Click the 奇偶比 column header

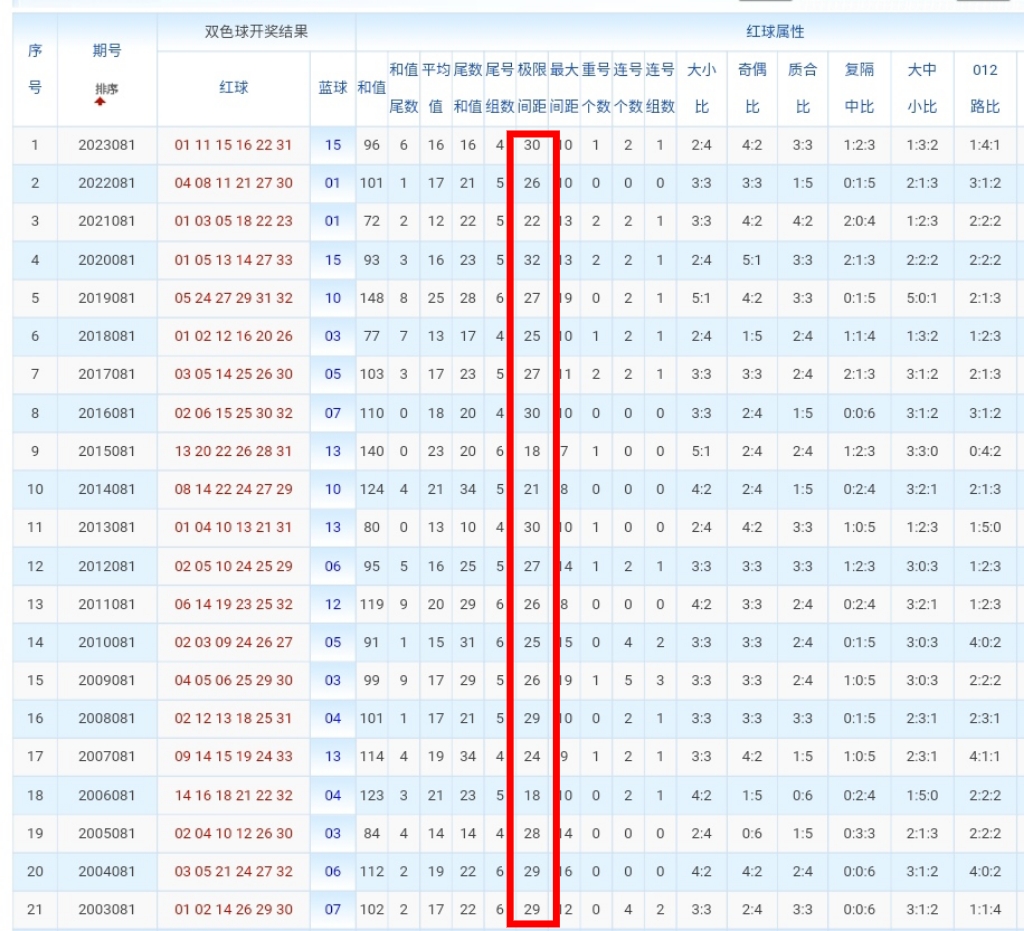752,87
